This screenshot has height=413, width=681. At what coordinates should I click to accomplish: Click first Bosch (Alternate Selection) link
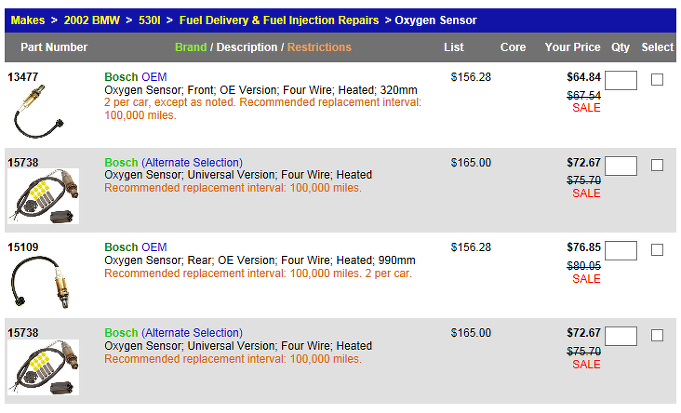pyautogui.click(x=173, y=162)
